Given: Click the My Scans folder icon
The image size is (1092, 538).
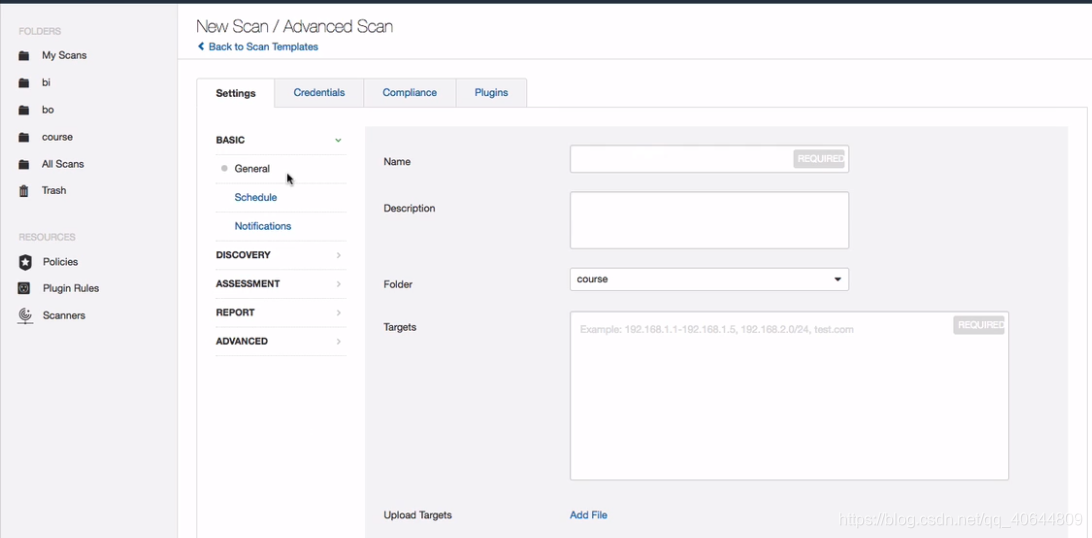Looking at the screenshot, I should 24,56.
